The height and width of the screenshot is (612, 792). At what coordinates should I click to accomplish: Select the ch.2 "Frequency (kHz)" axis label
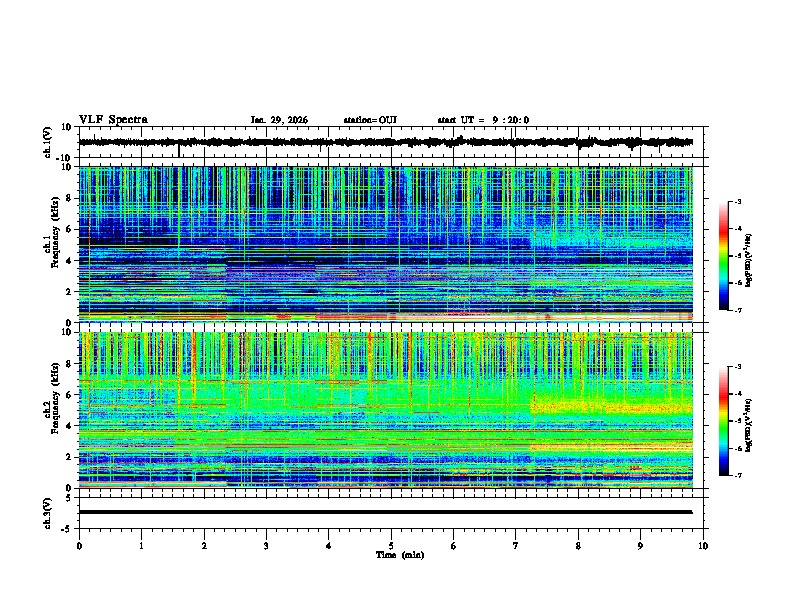pos(55,398)
